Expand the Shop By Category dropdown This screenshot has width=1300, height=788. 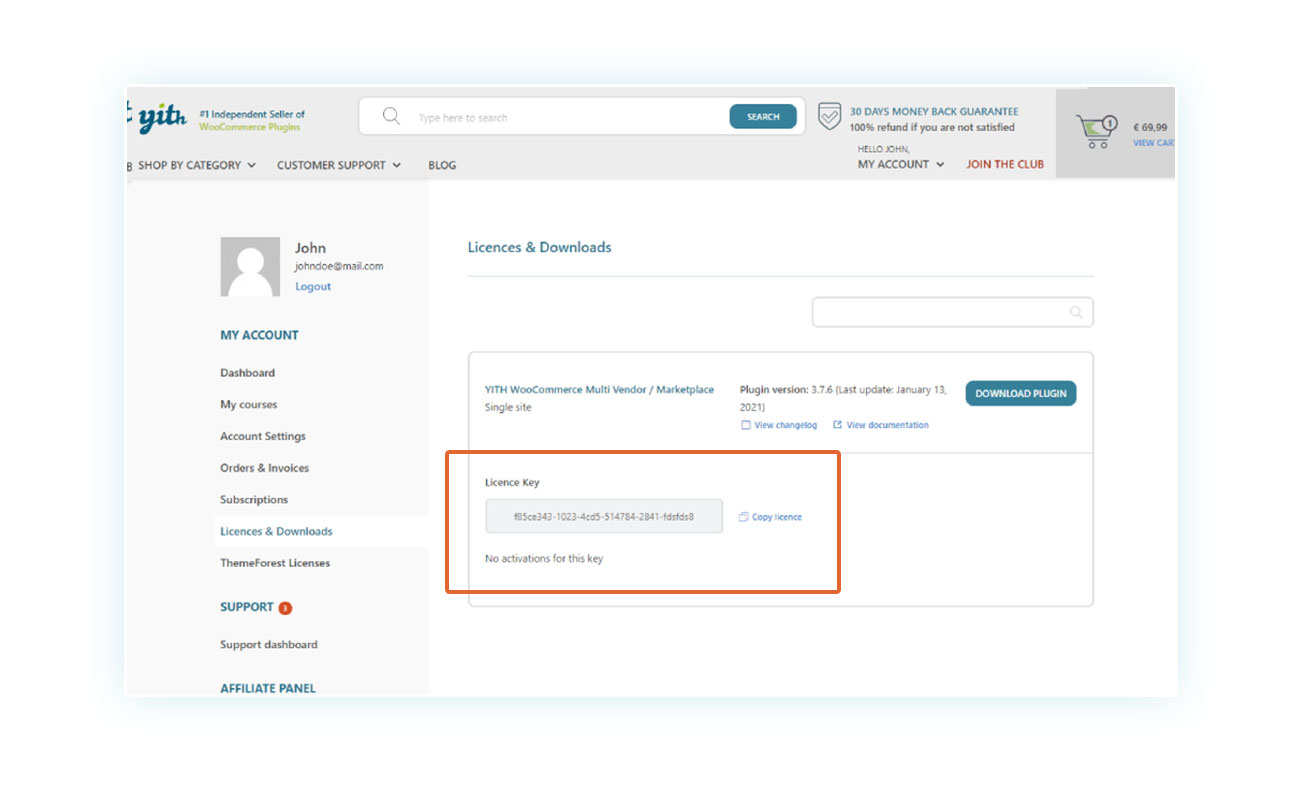click(196, 165)
